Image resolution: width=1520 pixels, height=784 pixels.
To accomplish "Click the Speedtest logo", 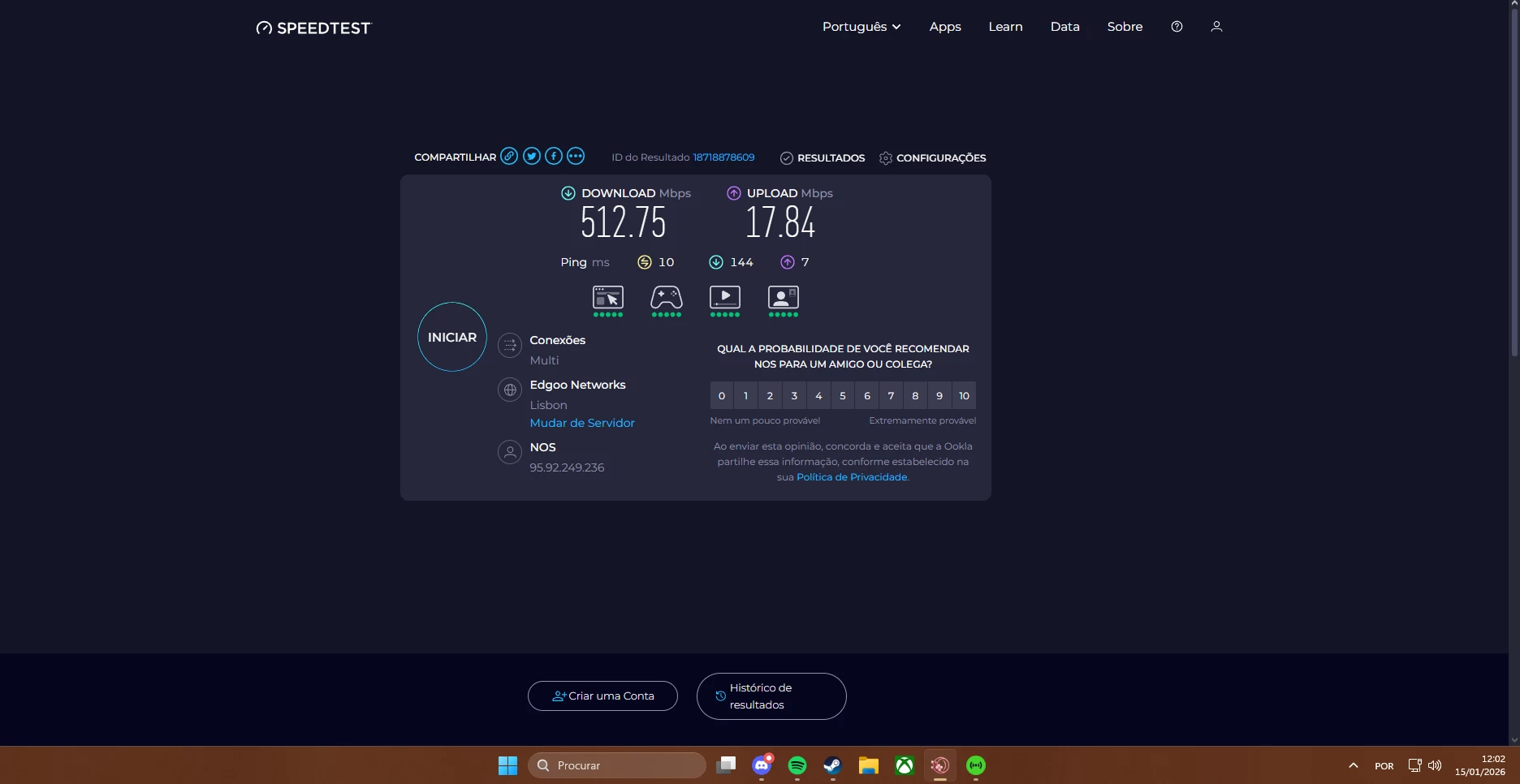I will (313, 28).
